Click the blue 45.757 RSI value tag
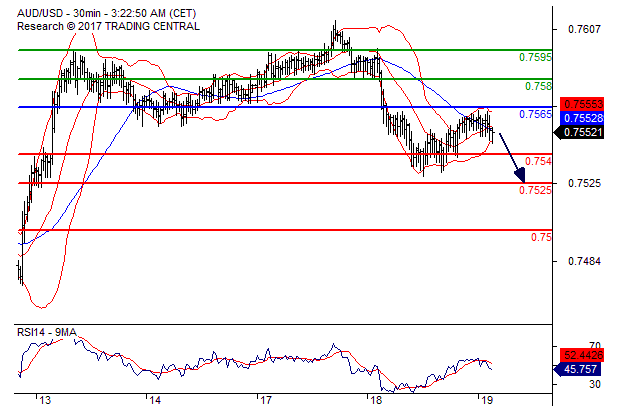This screenshot has width=618, height=416. 579,369
